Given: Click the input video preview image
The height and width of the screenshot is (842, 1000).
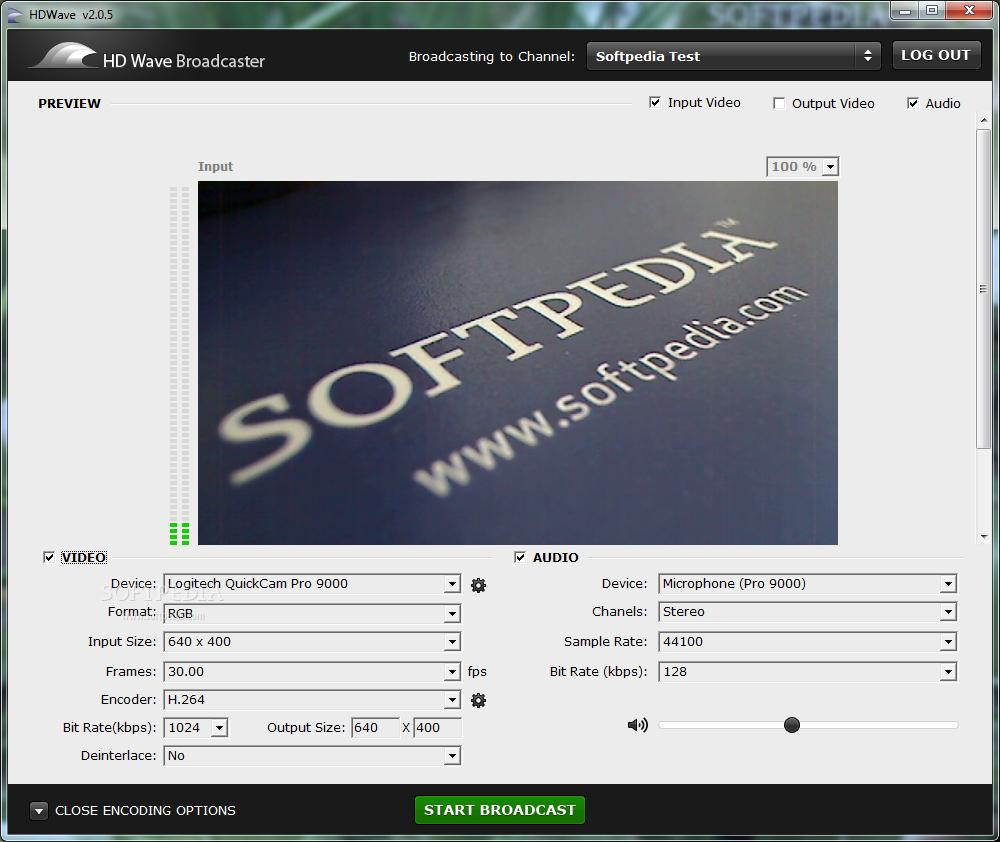Looking at the screenshot, I should [518, 363].
